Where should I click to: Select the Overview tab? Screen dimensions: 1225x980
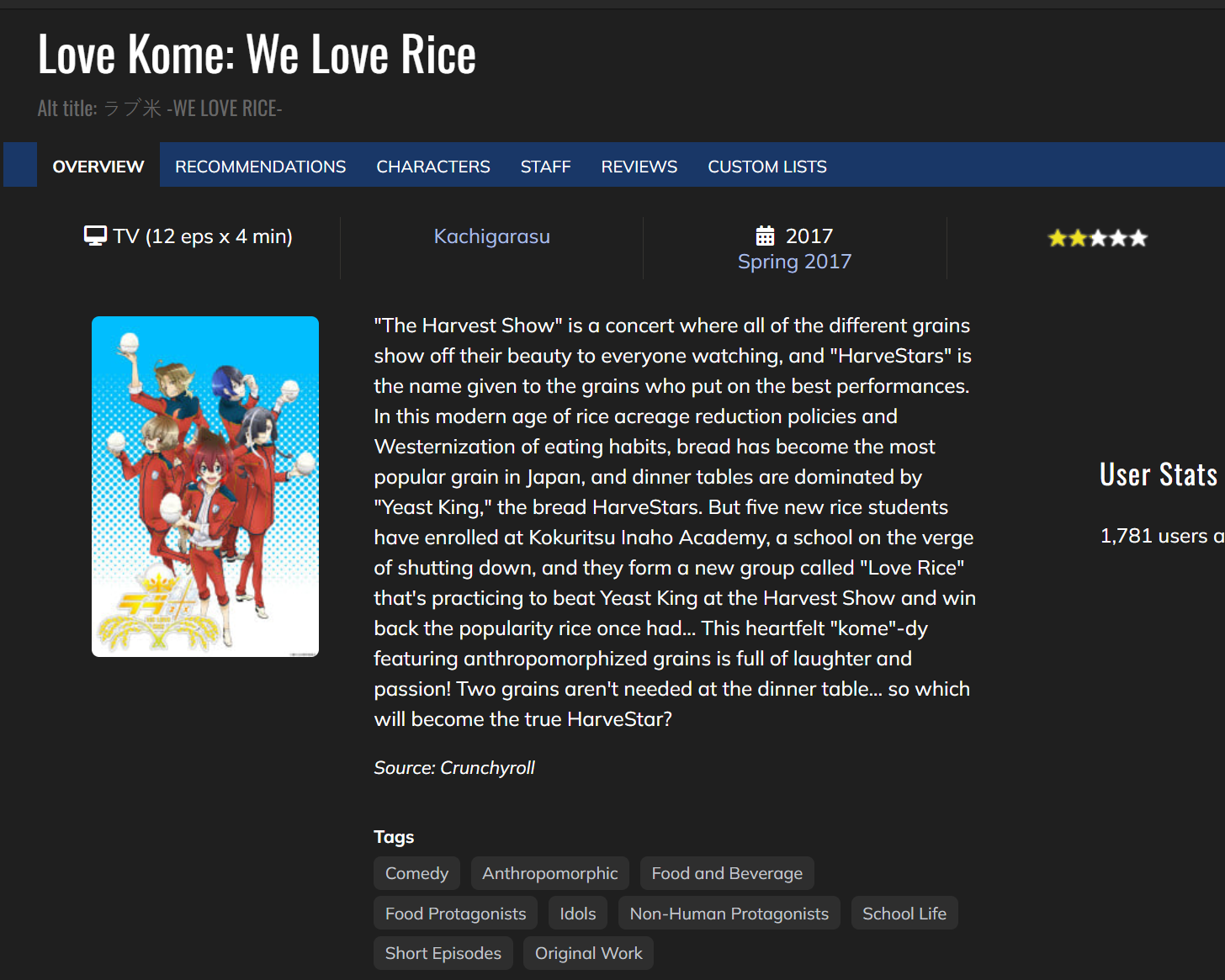pos(98,167)
